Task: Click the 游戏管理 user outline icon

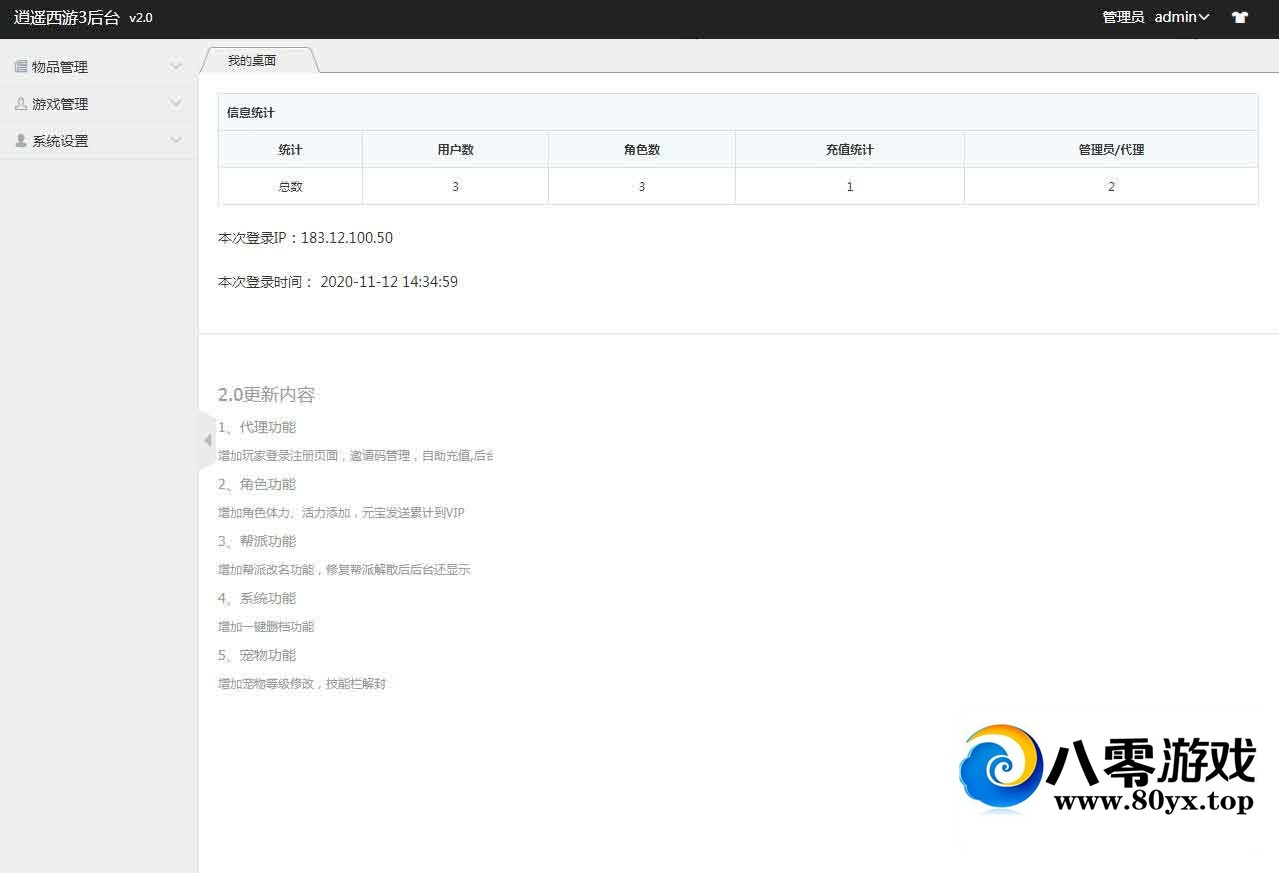Action: [20, 104]
